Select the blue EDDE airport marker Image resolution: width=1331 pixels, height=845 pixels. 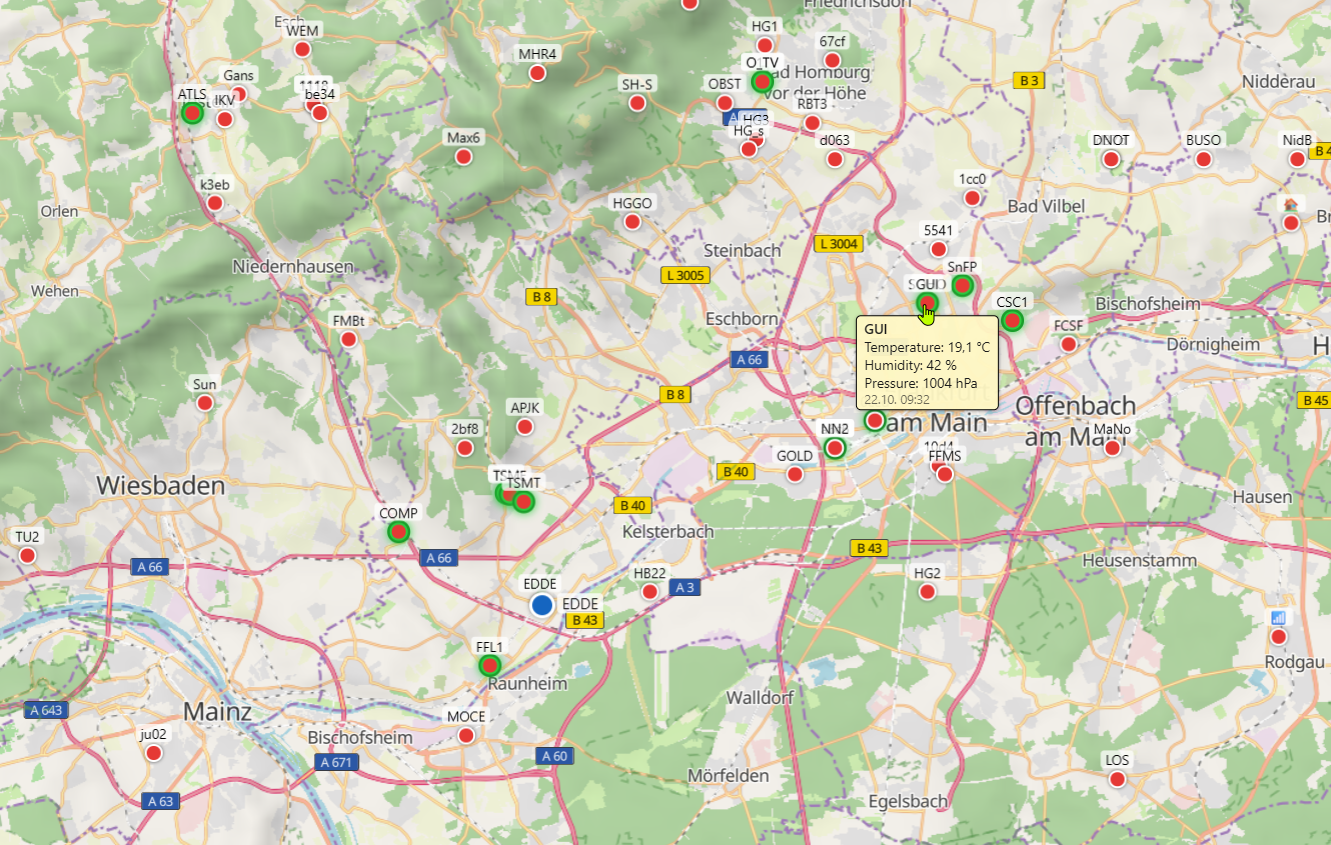(x=542, y=605)
